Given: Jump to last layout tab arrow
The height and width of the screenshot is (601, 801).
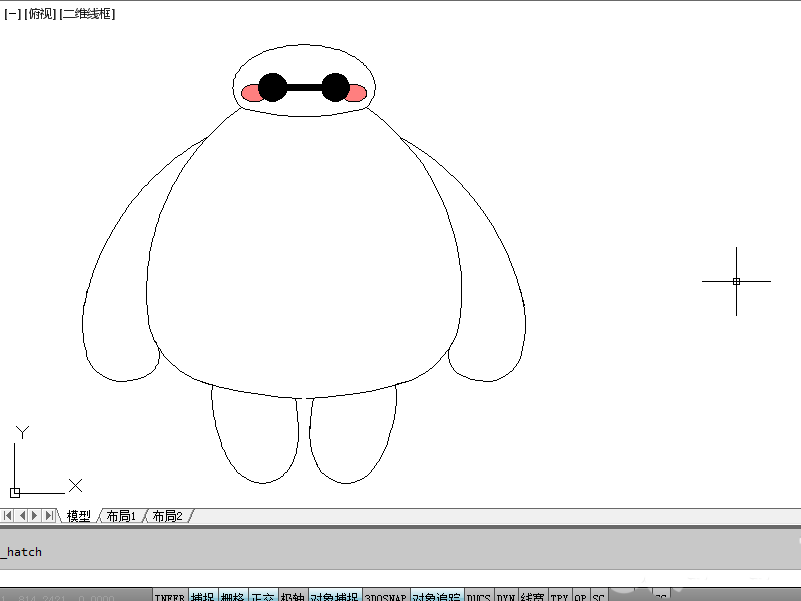Looking at the screenshot, I should coord(49,515).
